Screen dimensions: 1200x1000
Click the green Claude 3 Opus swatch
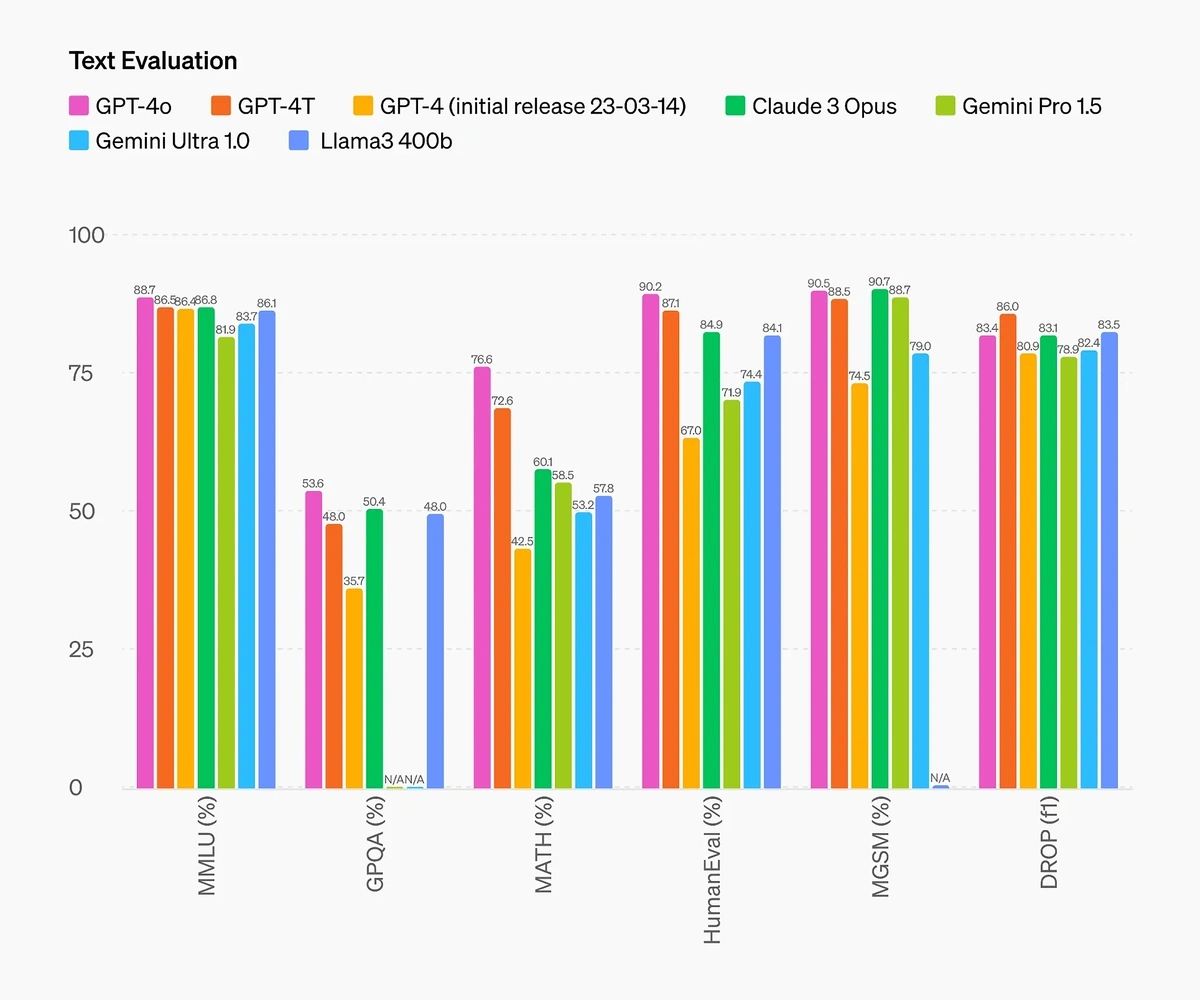coord(736,105)
